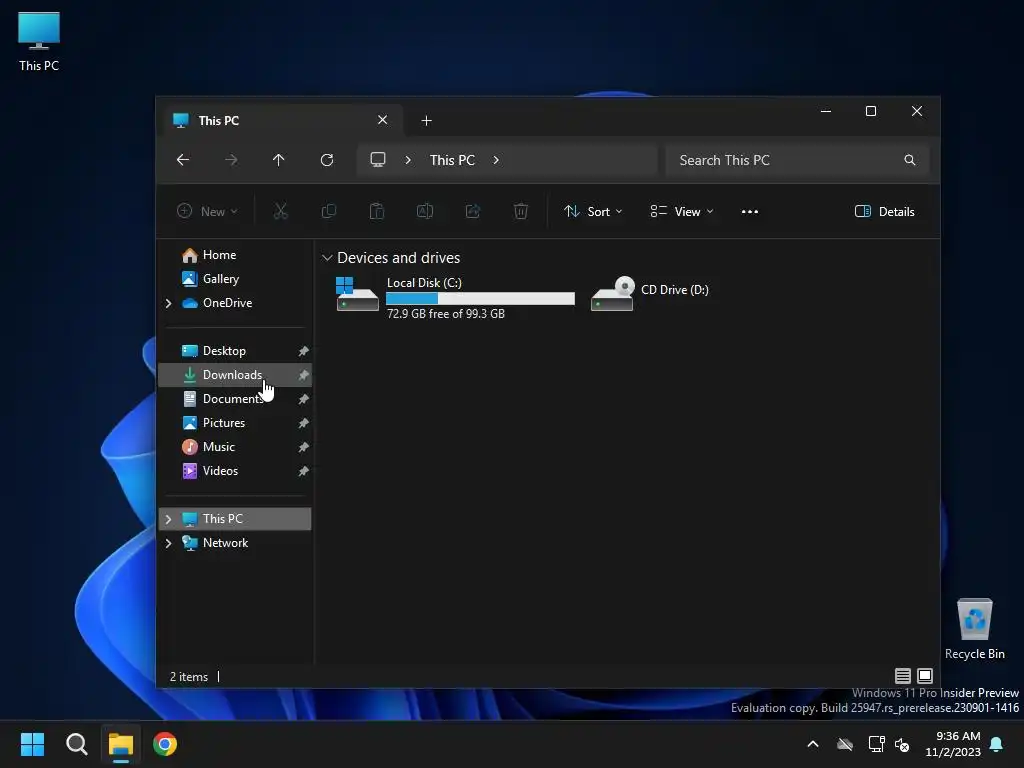Viewport: 1024px width, 768px height.
Task: Click the Share icon in toolbar
Action: (x=473, y=211)
